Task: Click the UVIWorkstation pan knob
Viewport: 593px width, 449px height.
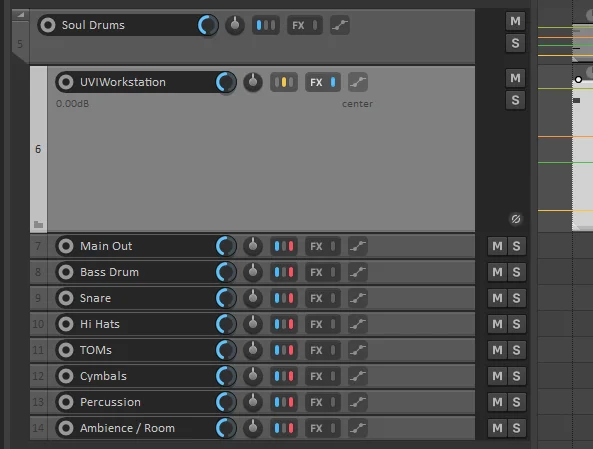Action: click(253, 82)
